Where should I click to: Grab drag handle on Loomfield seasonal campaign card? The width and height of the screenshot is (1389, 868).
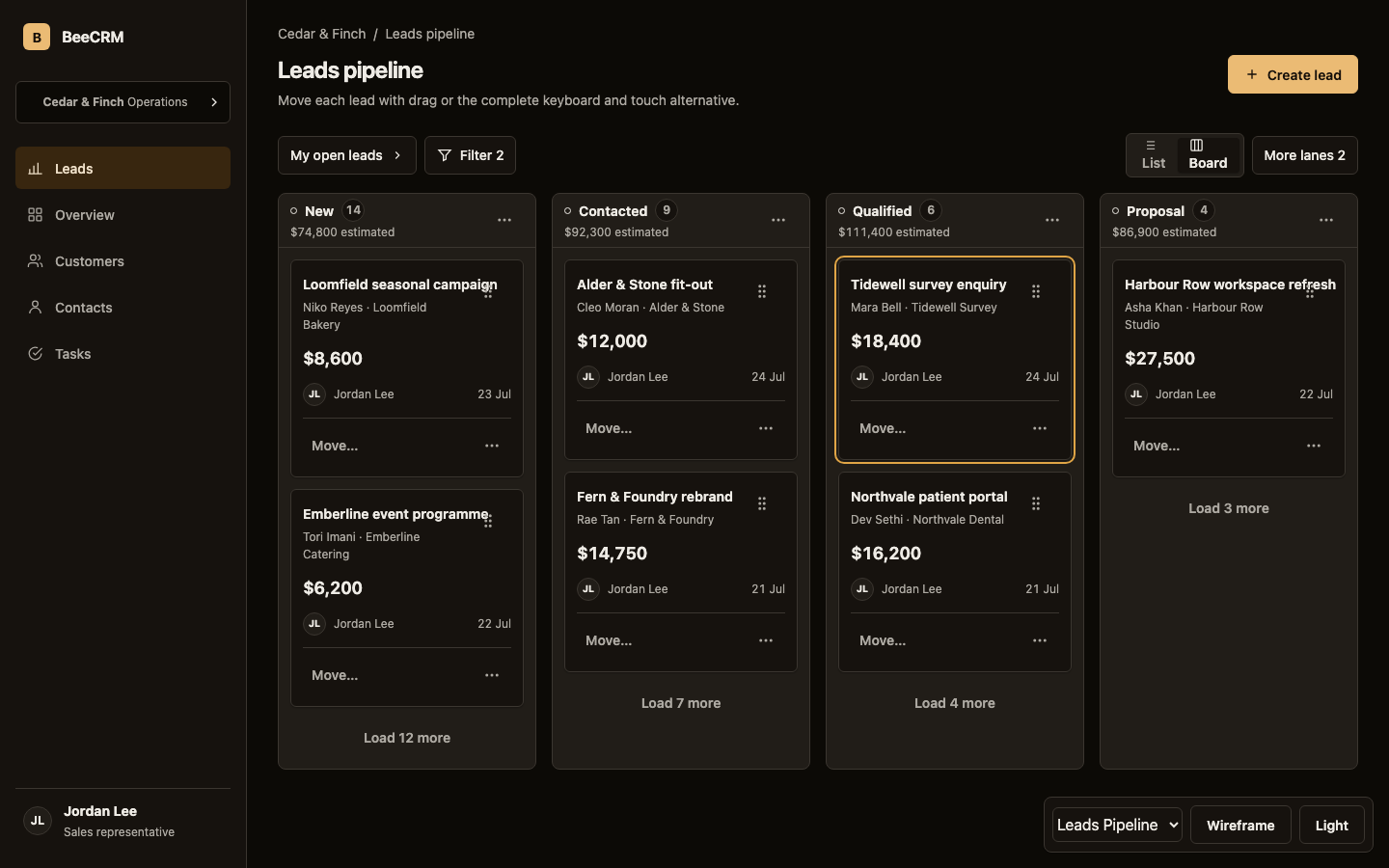pos(488,291)
